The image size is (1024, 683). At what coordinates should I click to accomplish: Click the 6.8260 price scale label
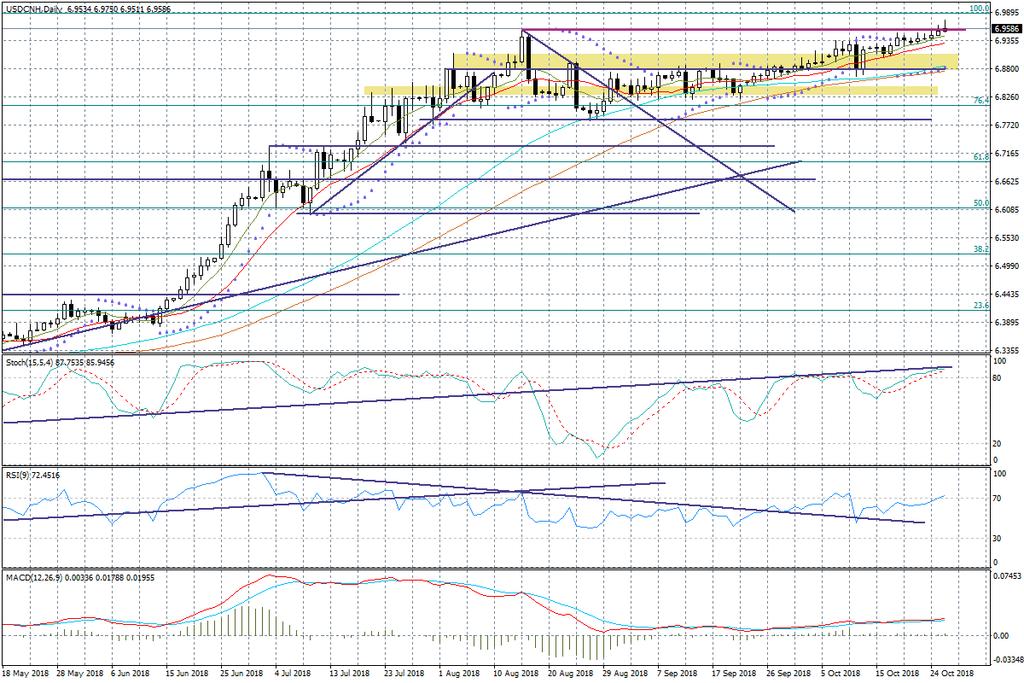coord(1006,97)
